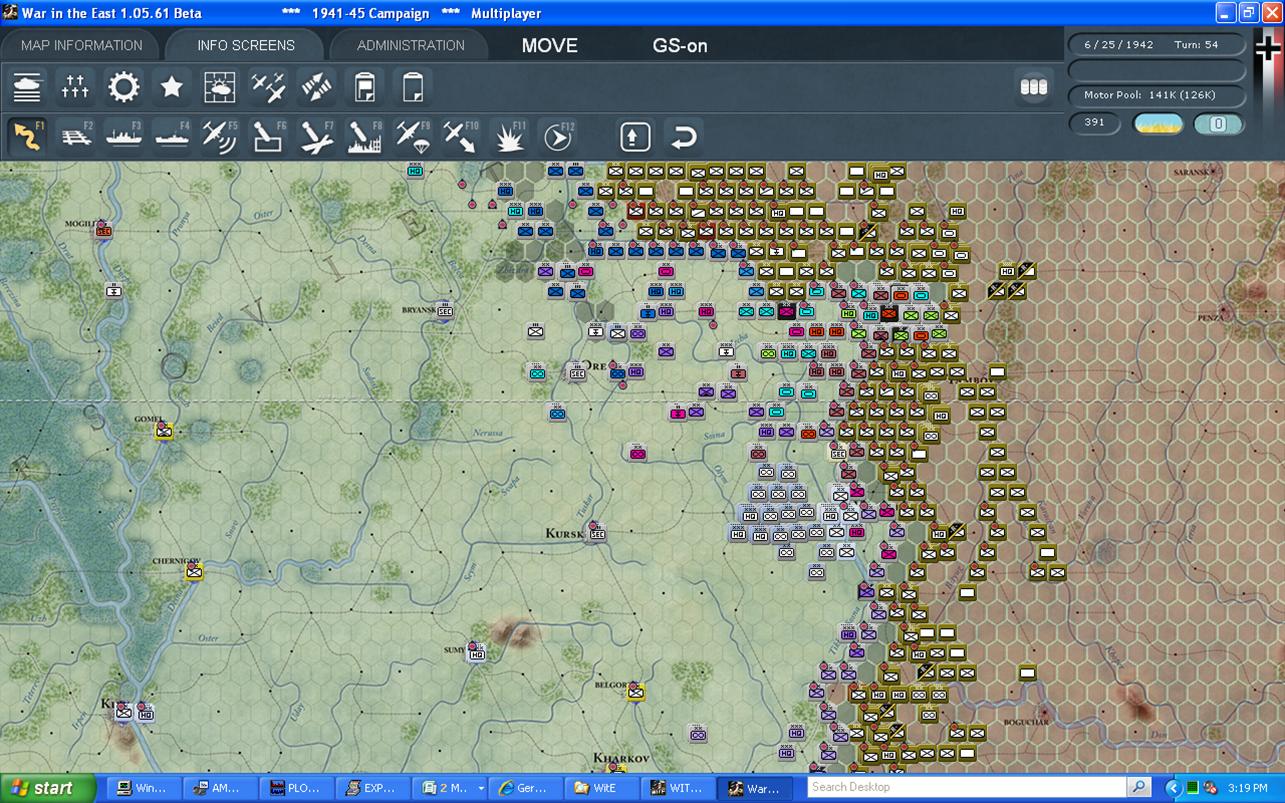
Task: Switch to the 'War...' taskbar window
Action: (757, 788)
